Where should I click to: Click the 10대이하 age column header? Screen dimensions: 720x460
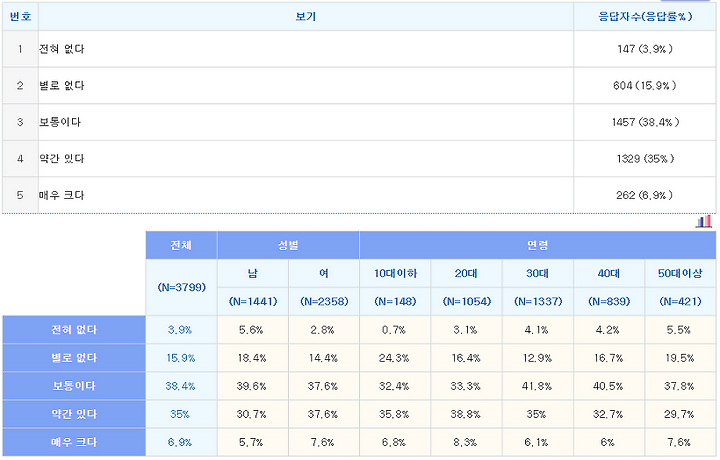[x=395, y=274]
